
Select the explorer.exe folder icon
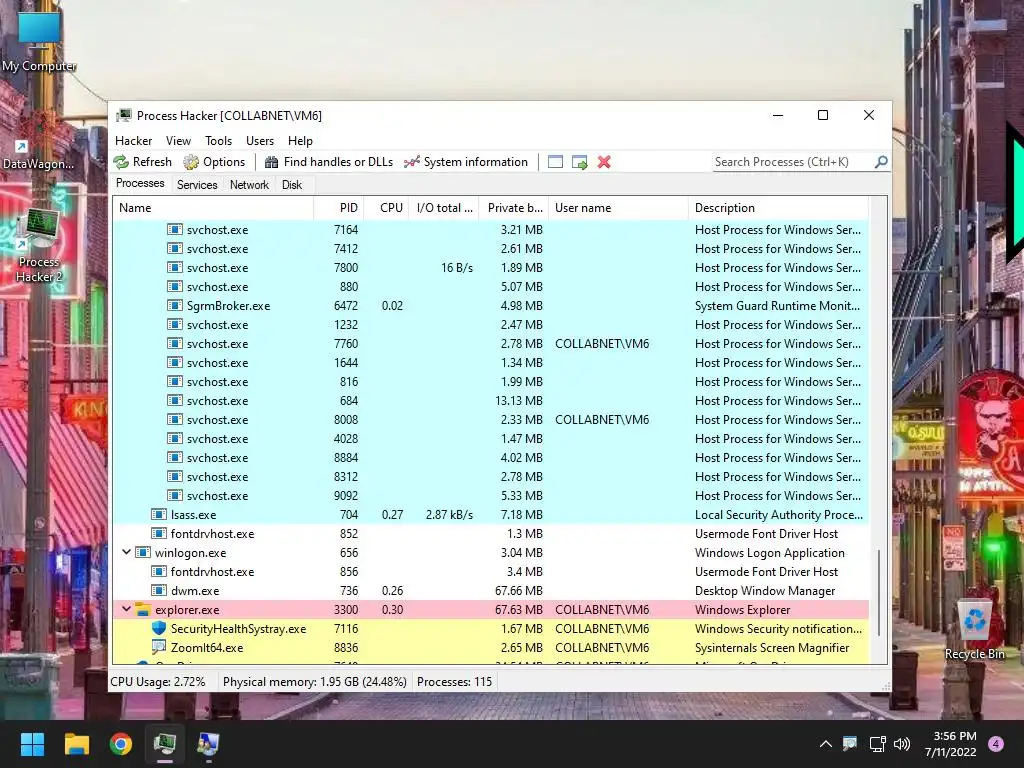[143, 610]
